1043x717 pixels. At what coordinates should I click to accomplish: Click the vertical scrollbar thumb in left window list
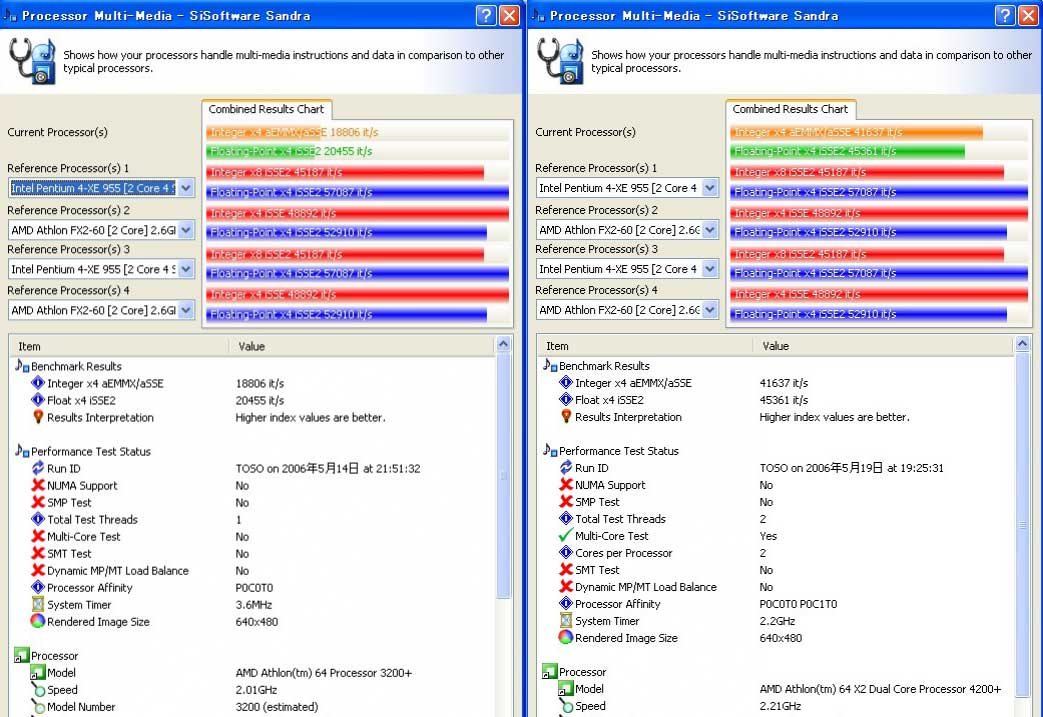tap(504, 476)
